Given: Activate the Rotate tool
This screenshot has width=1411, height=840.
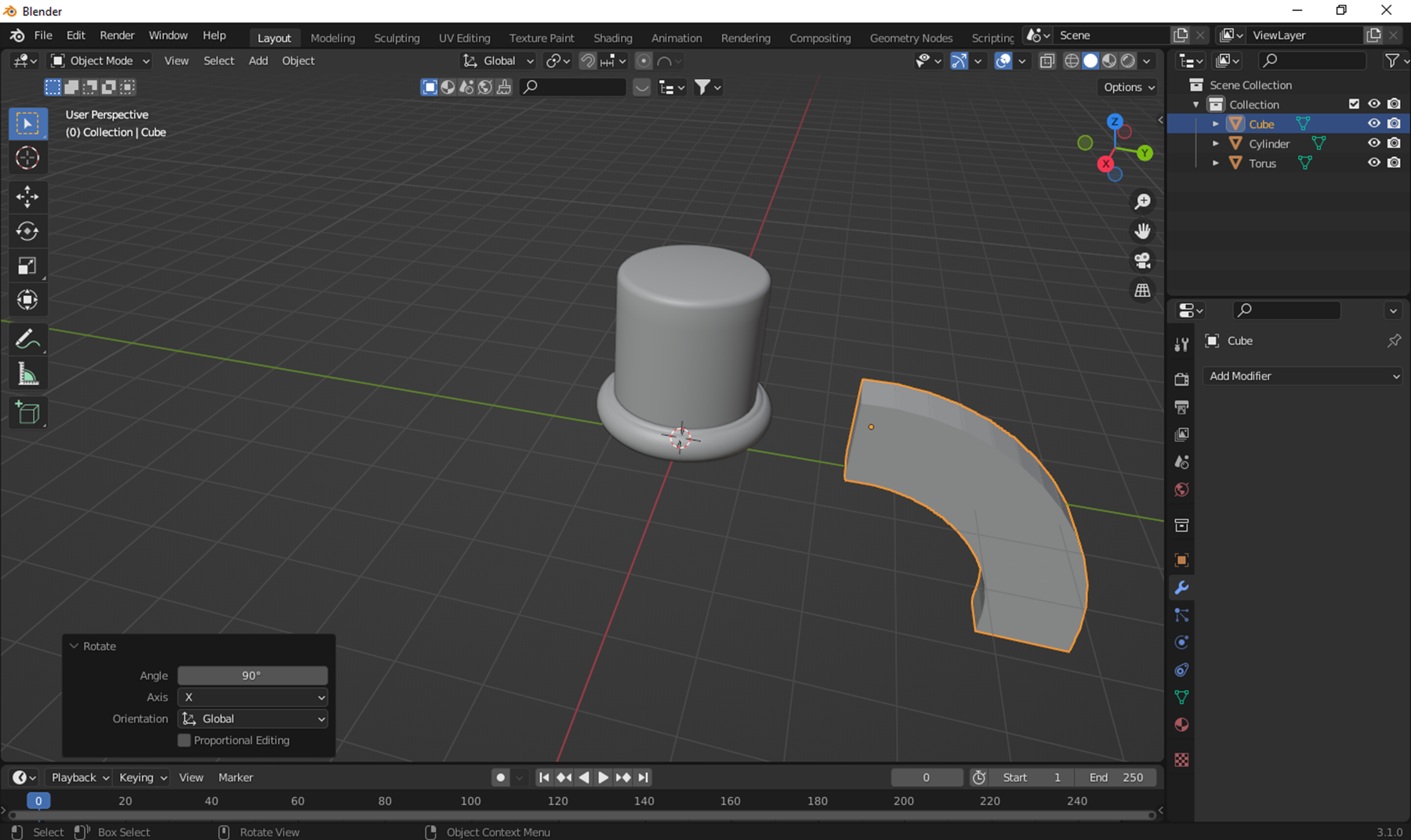Looking at the screenshot, I should 27,231.
